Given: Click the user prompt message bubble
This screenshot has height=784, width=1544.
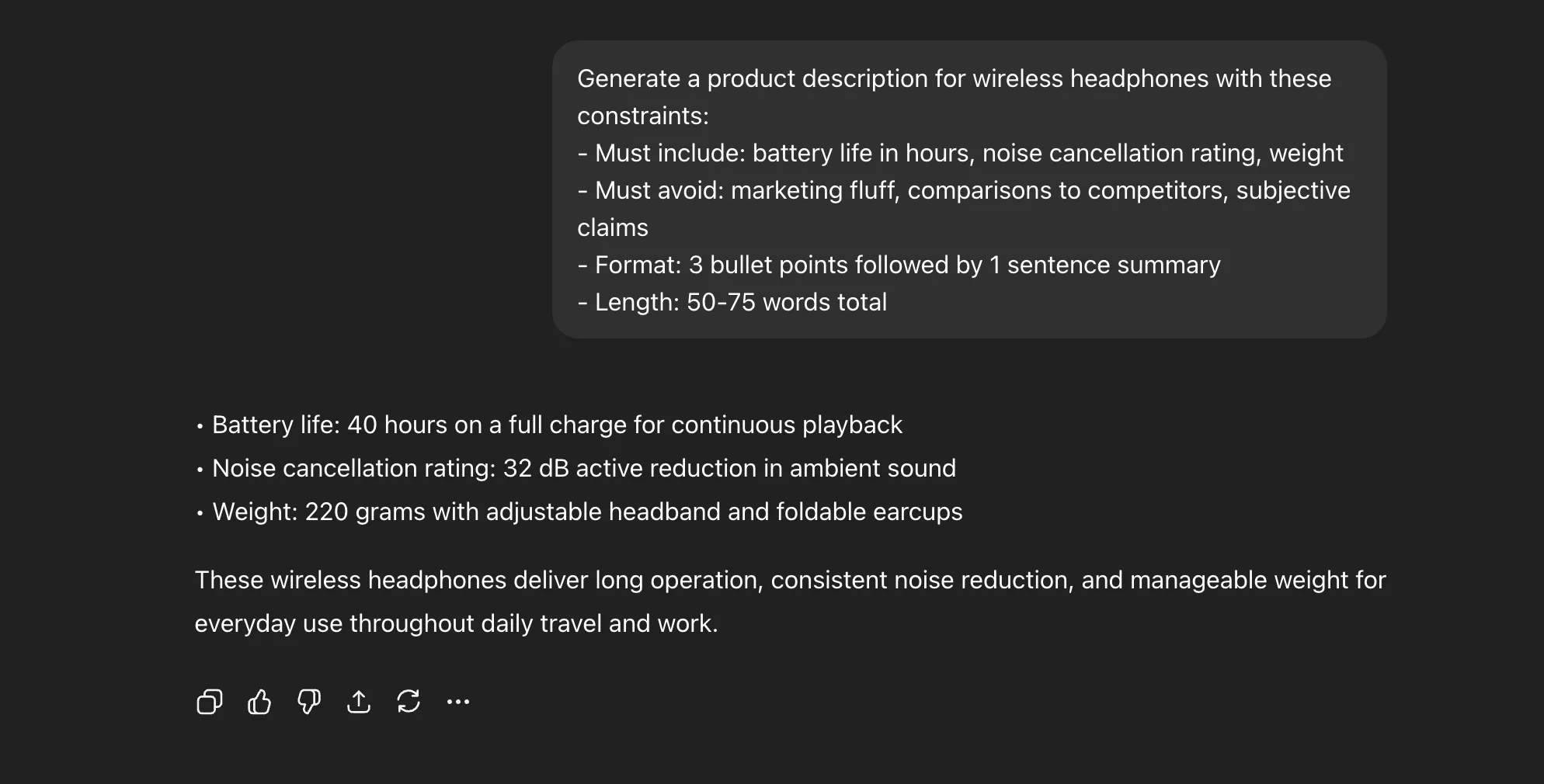Looking at the screenshot, I should tap(969, 189).
